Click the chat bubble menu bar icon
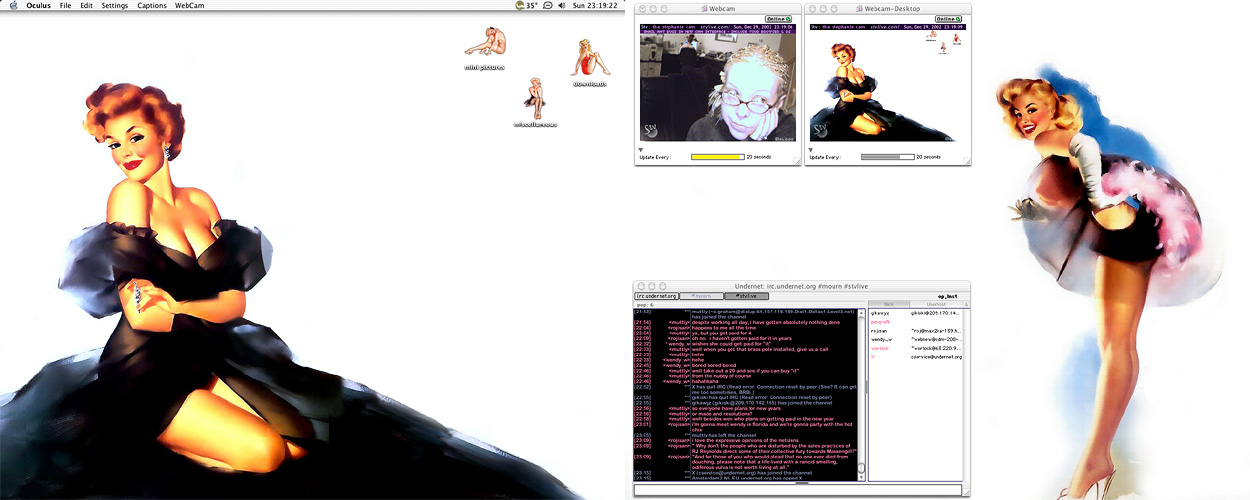 [548, 5]
